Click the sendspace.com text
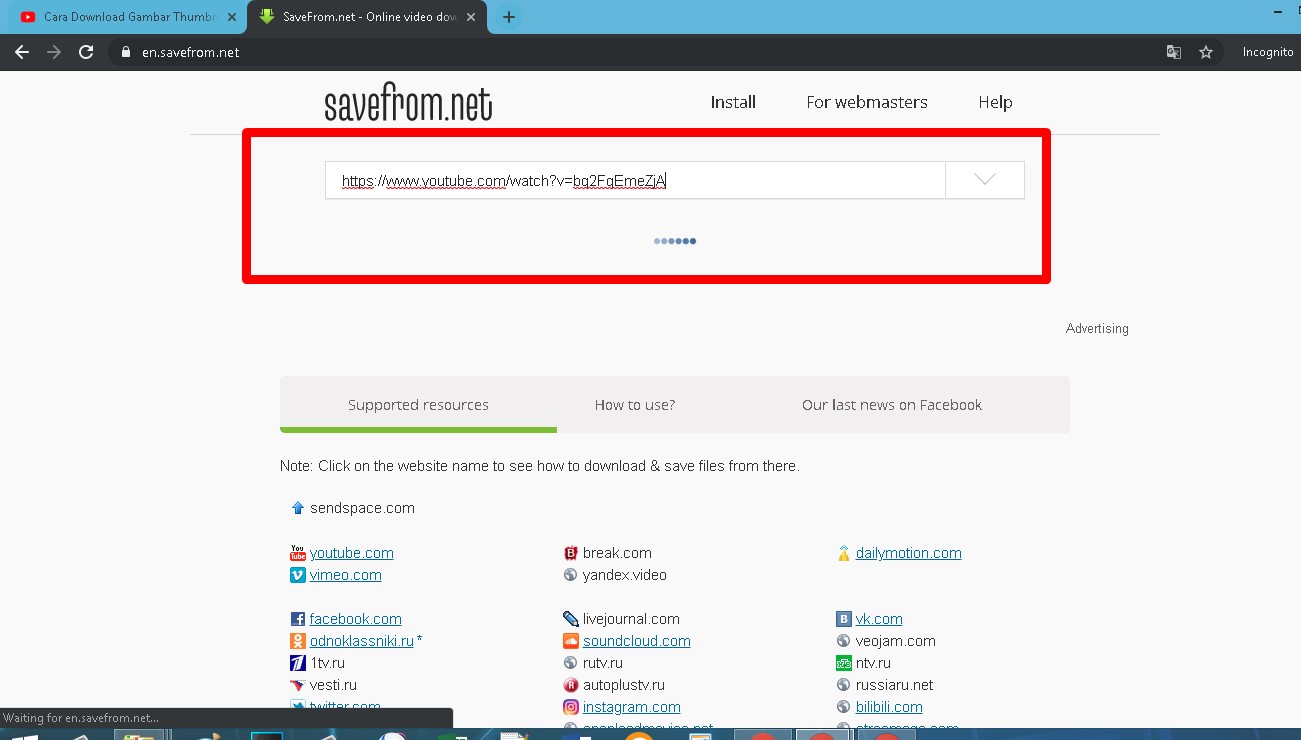This screenshot has width=1301, height=740. coord(362,508)
